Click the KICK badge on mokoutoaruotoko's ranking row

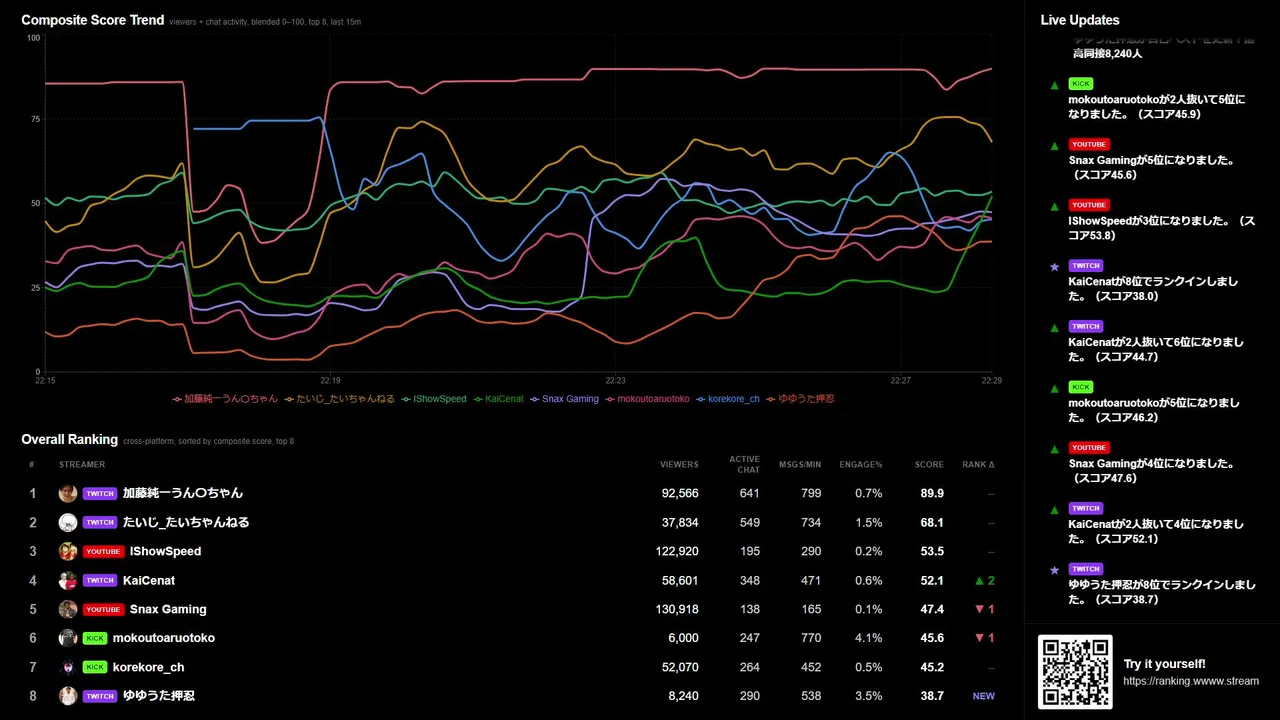[x=95, y=638]
